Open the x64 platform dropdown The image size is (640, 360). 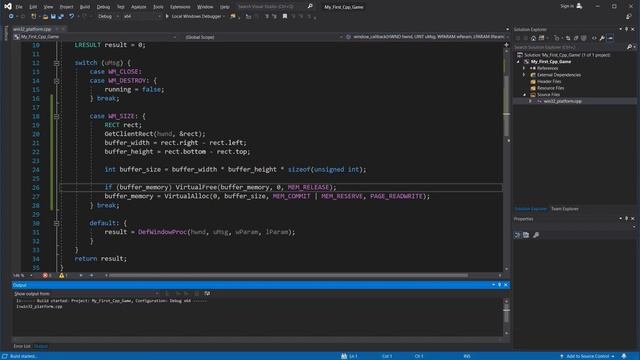point(142,16)
